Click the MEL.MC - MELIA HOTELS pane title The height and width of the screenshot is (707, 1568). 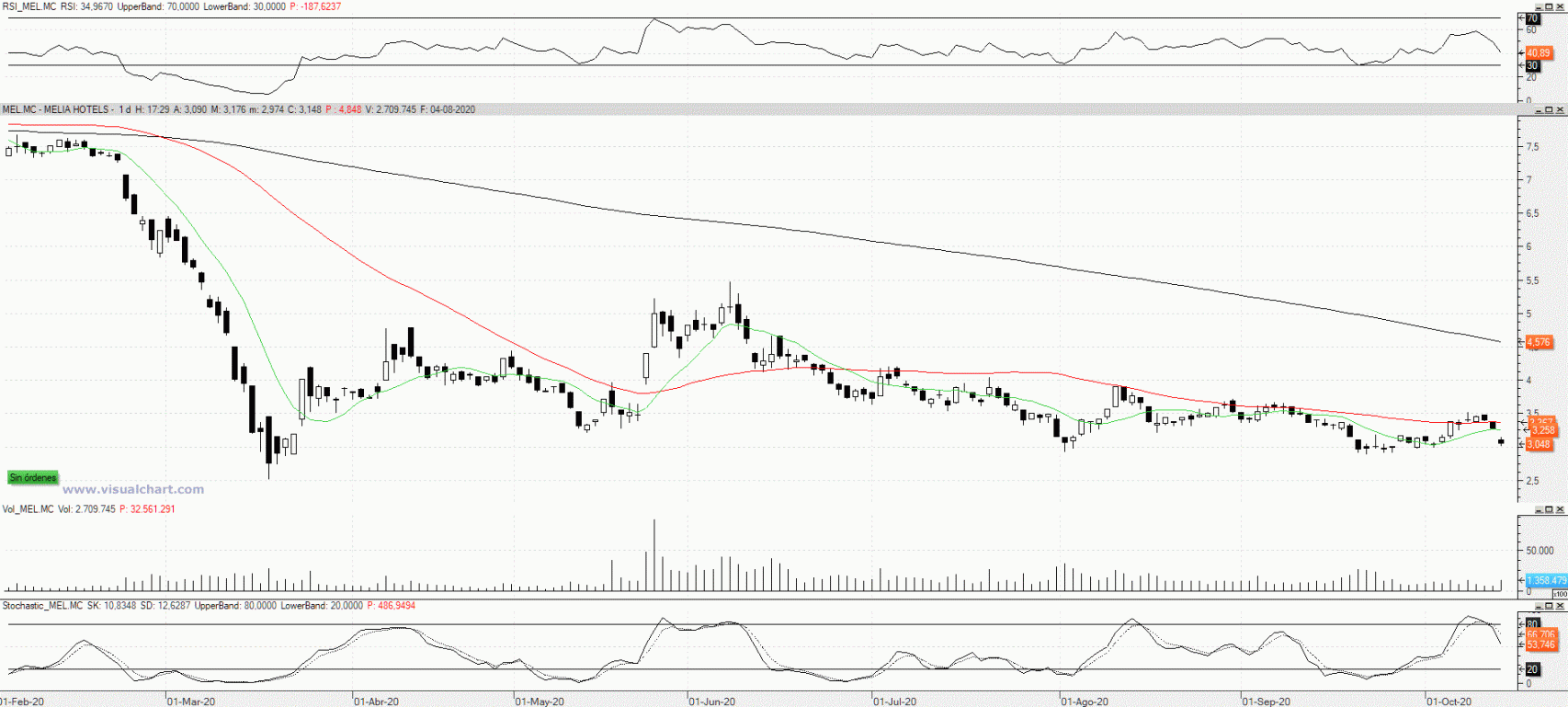coord(56,109)
